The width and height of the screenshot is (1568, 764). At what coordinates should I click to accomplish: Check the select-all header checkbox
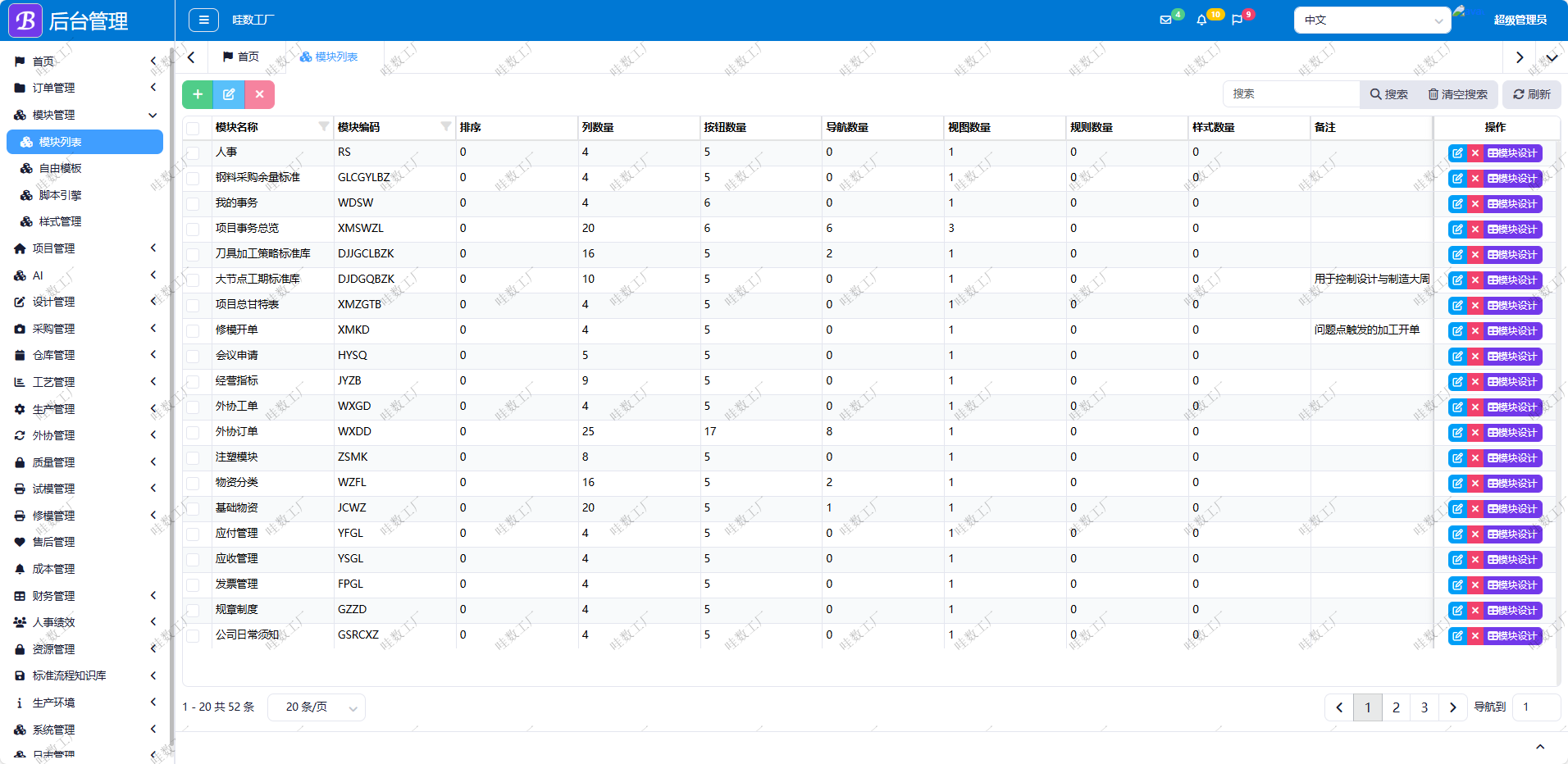[193, 128]
